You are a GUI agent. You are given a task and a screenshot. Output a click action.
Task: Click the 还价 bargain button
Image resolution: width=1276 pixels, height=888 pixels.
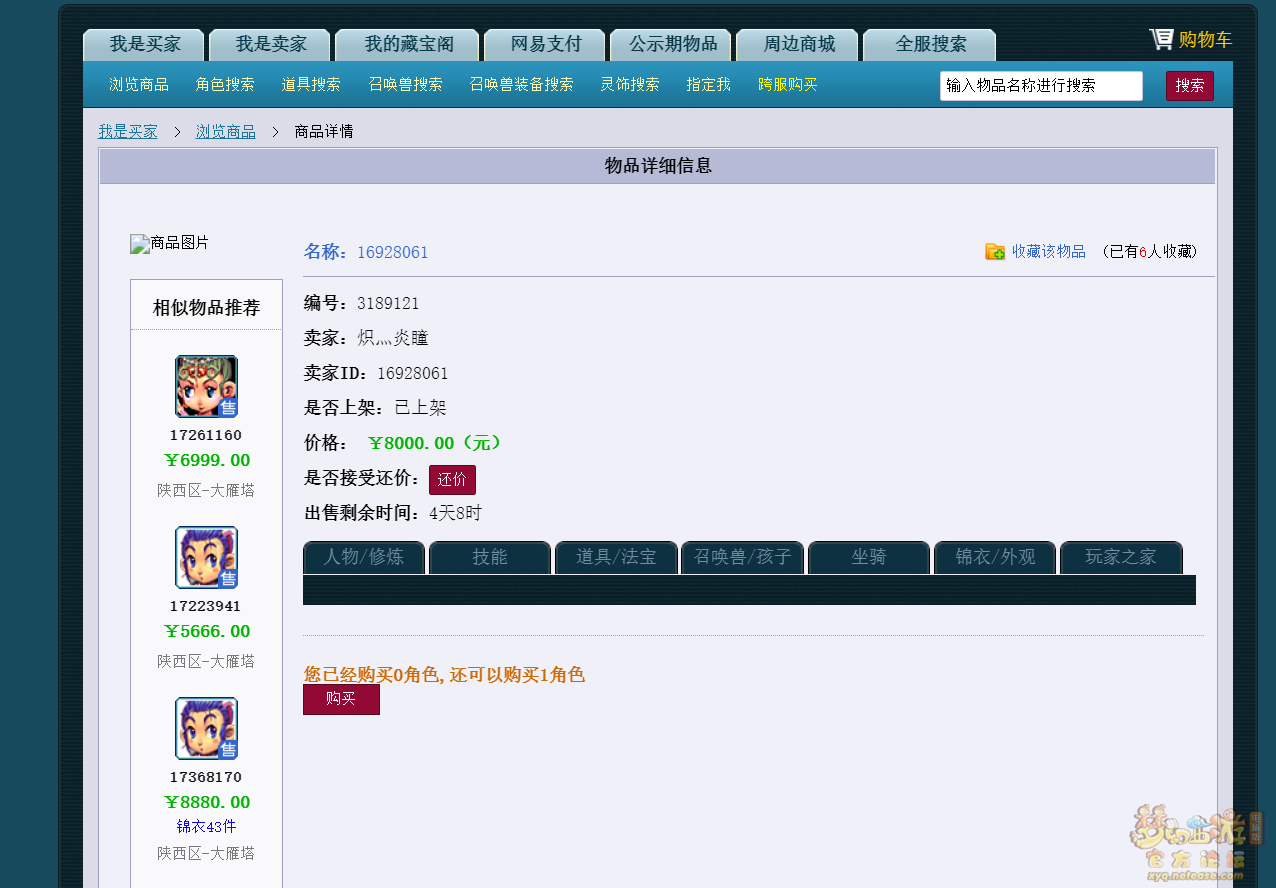452,480
